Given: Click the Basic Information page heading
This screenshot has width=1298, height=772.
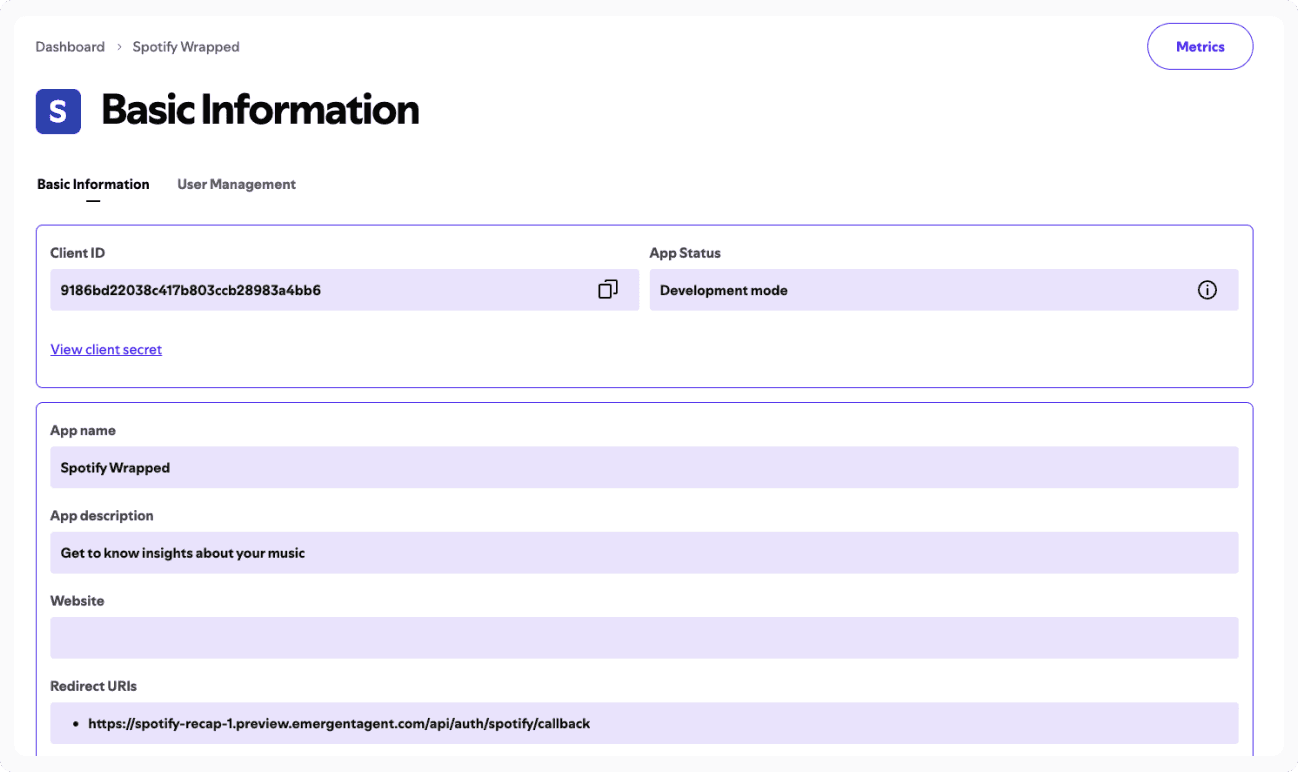Looking at the screenshot, I should tap(260, 110).
